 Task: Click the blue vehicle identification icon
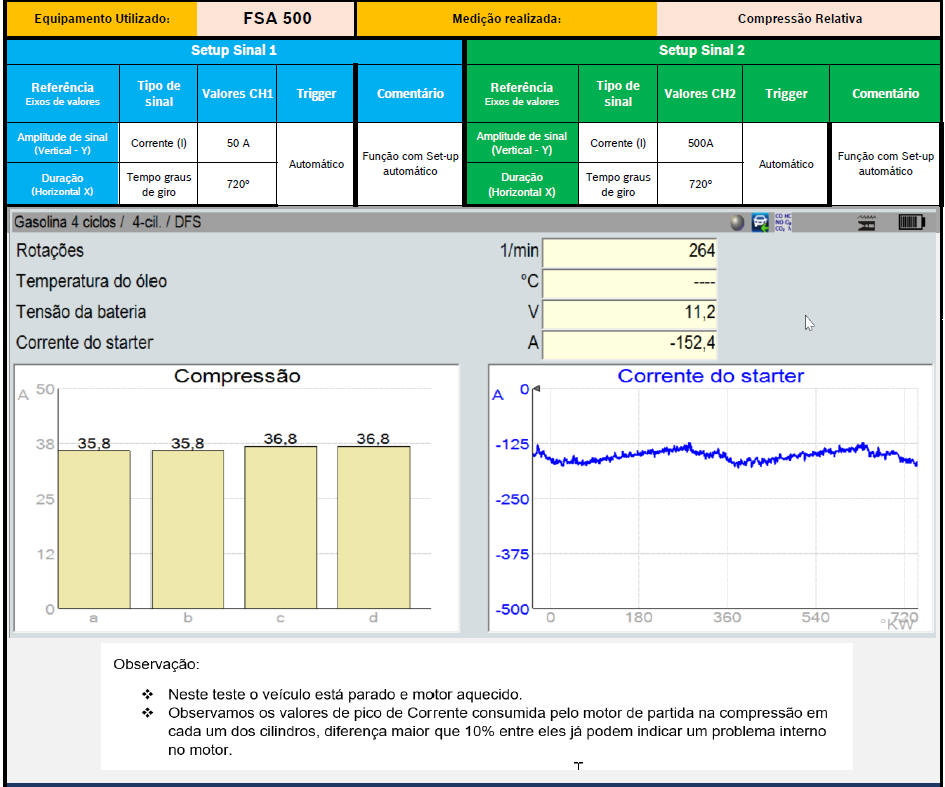761,223
